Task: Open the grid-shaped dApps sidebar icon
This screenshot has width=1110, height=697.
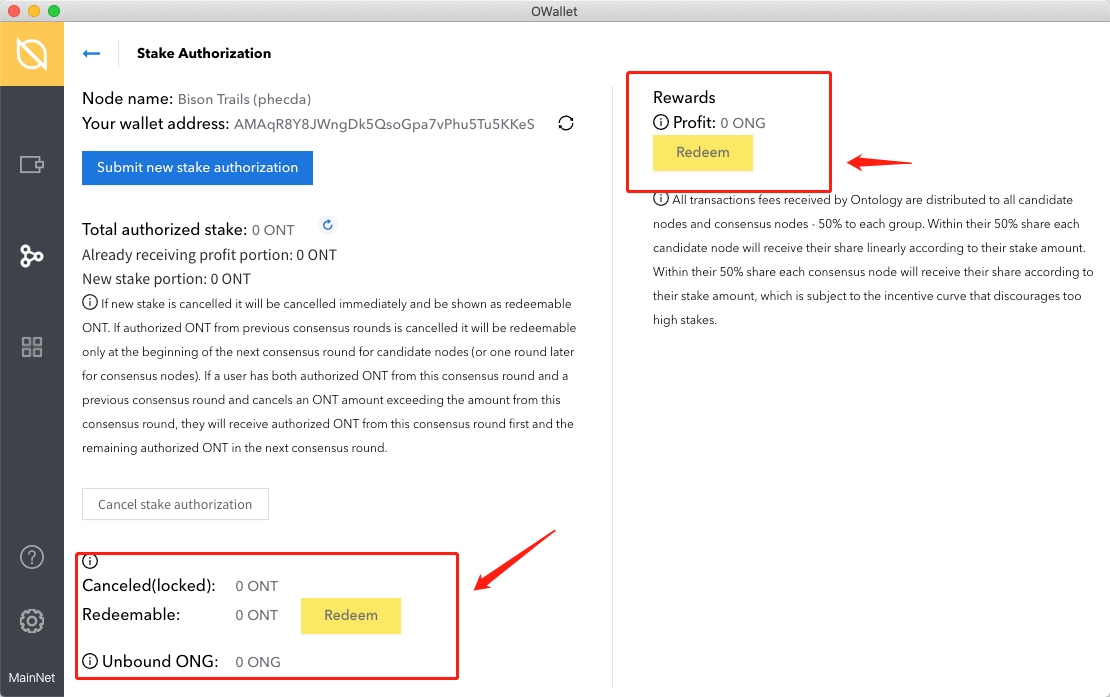Action: 32,347
